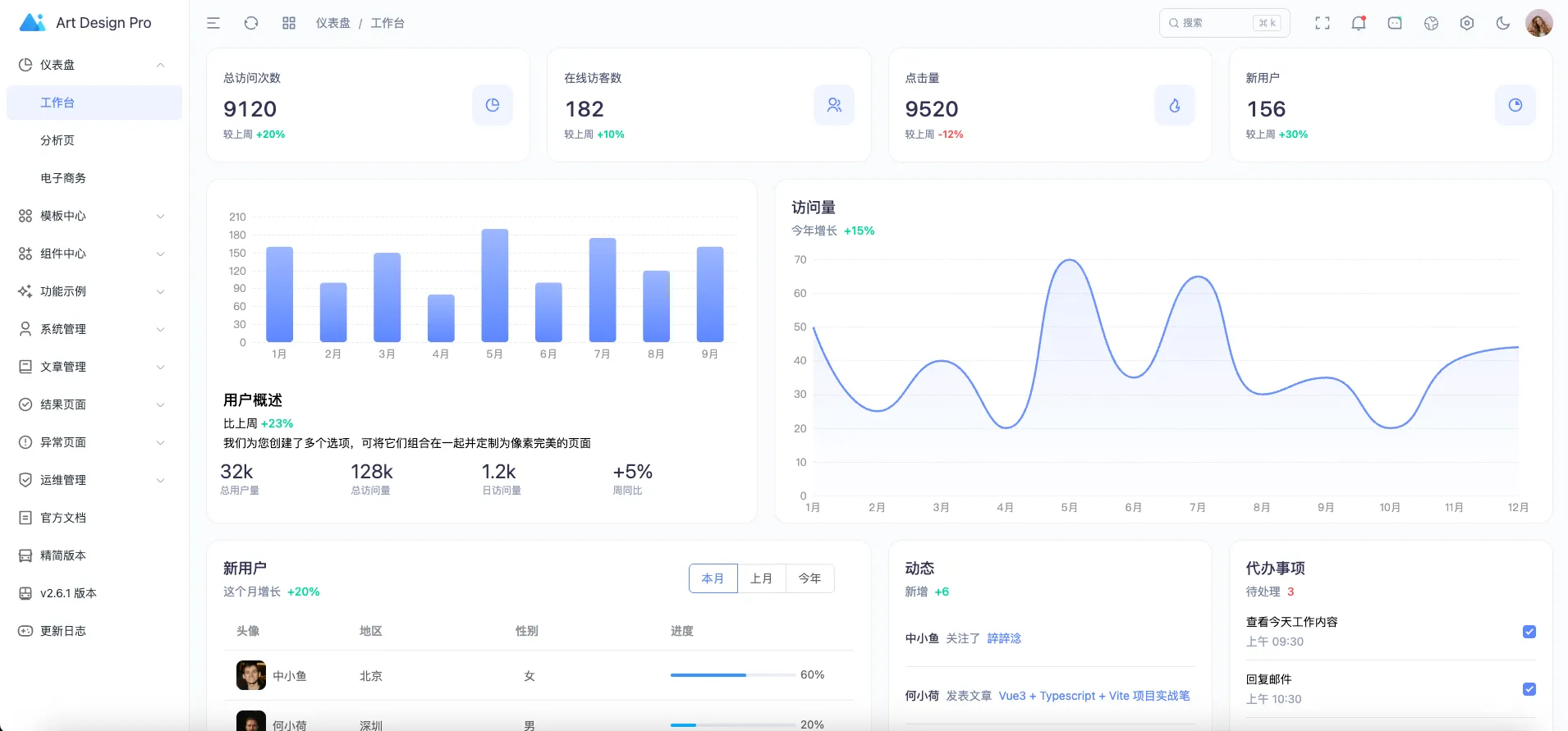Select 工作台 in the sidebar
The height and width of the screenshot is (731, 1568).
coord(94,103)
